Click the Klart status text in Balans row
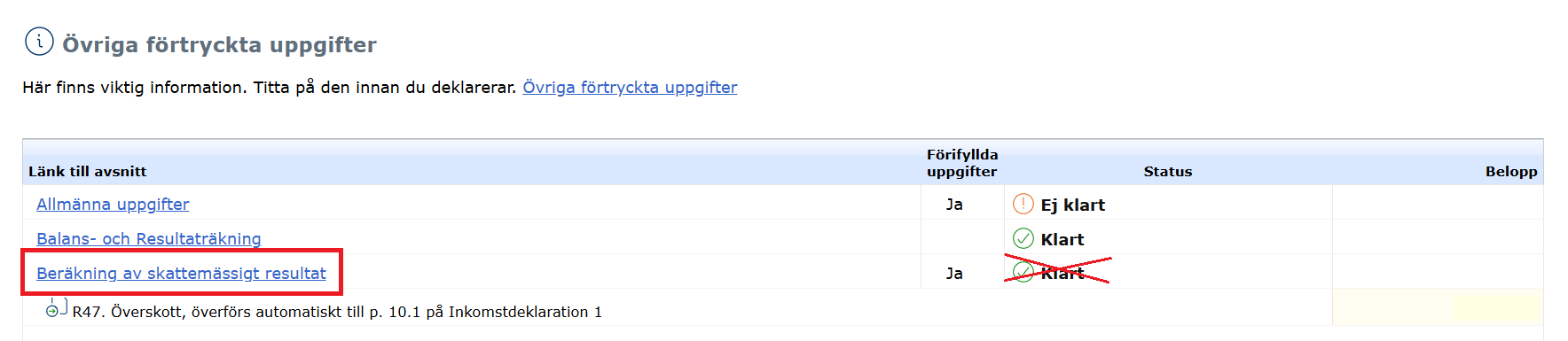 (1062, 239)
